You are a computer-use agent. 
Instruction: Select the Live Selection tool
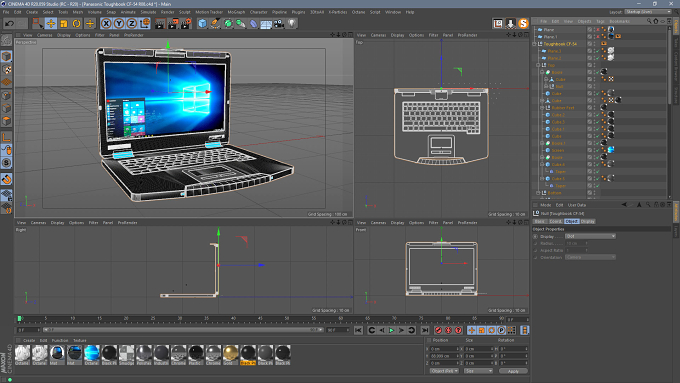38,23
